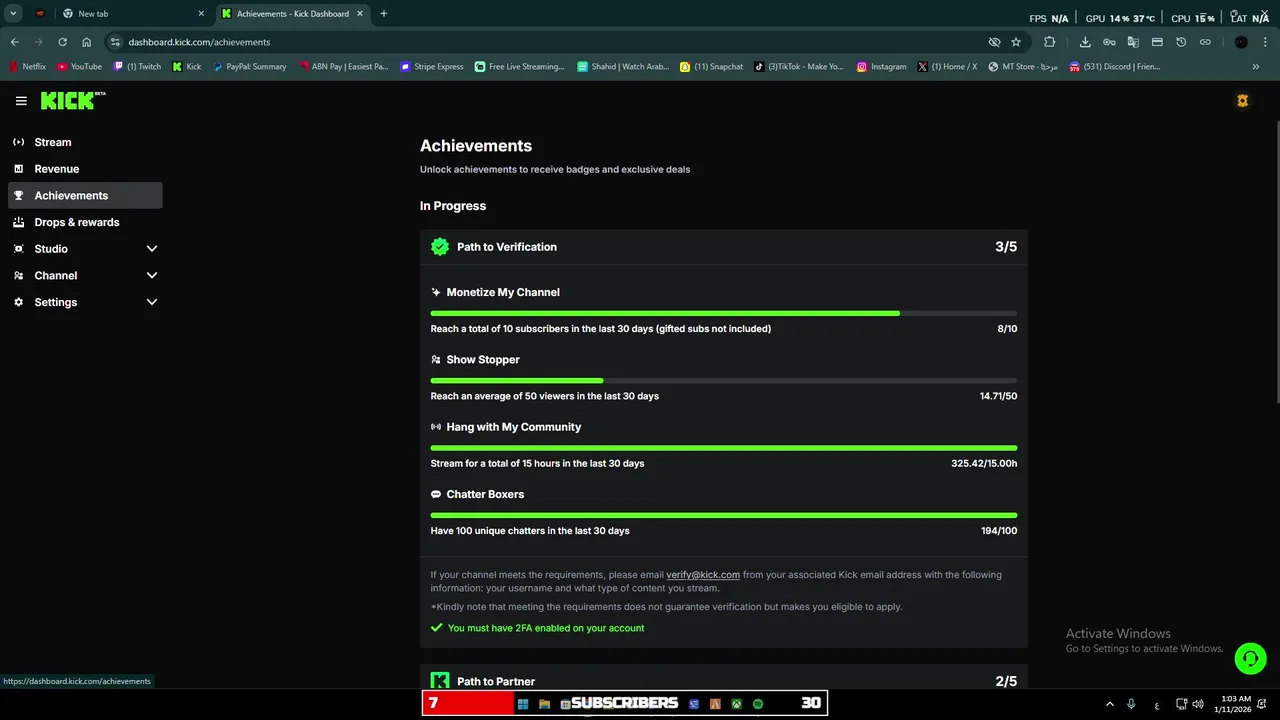1280x720 pixels.
Task: Click the link icon in Chrome toolbar
Action: pyautogui.click(x=1205, y=42)
